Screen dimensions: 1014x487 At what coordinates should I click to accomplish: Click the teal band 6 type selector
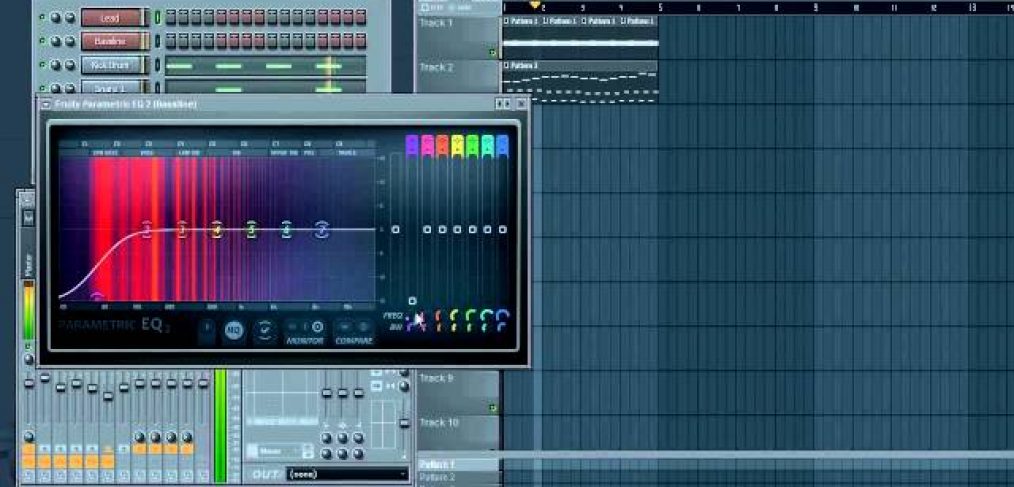pyautogui.click(x=488, y=146)
